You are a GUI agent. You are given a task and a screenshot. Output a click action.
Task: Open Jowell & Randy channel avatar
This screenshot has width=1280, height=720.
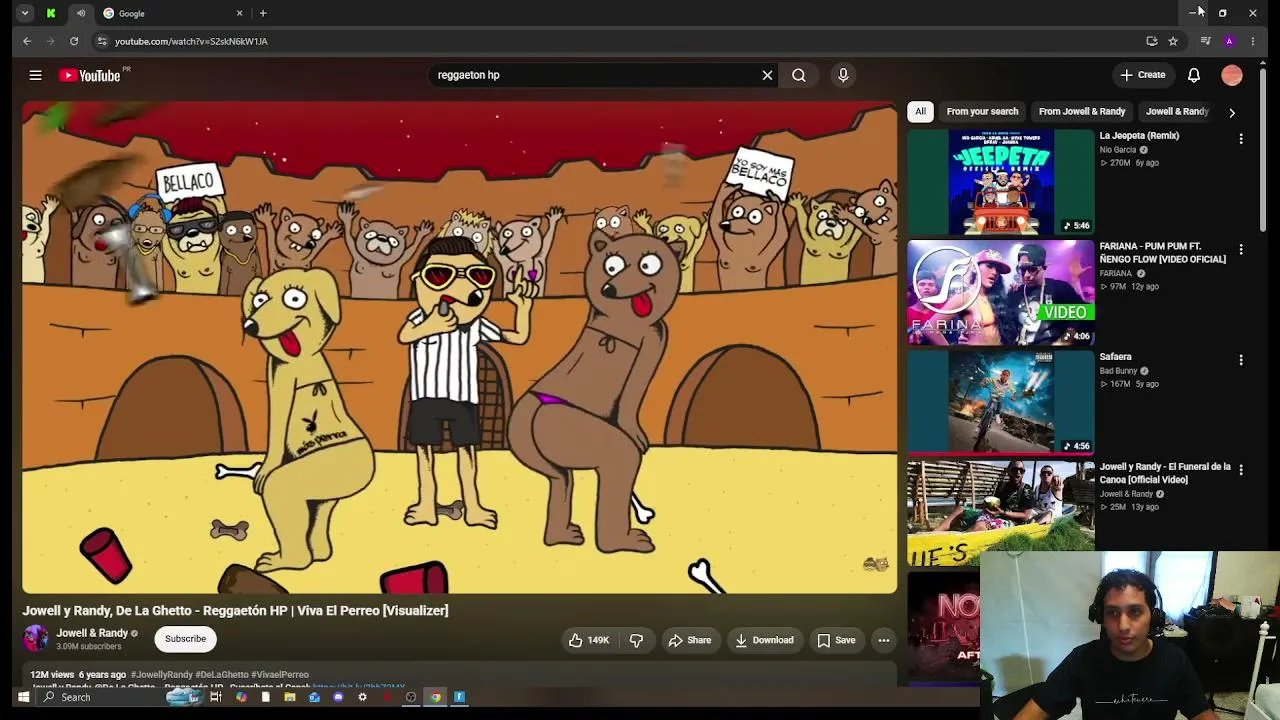pyautogui.click(x=36, y=639)
